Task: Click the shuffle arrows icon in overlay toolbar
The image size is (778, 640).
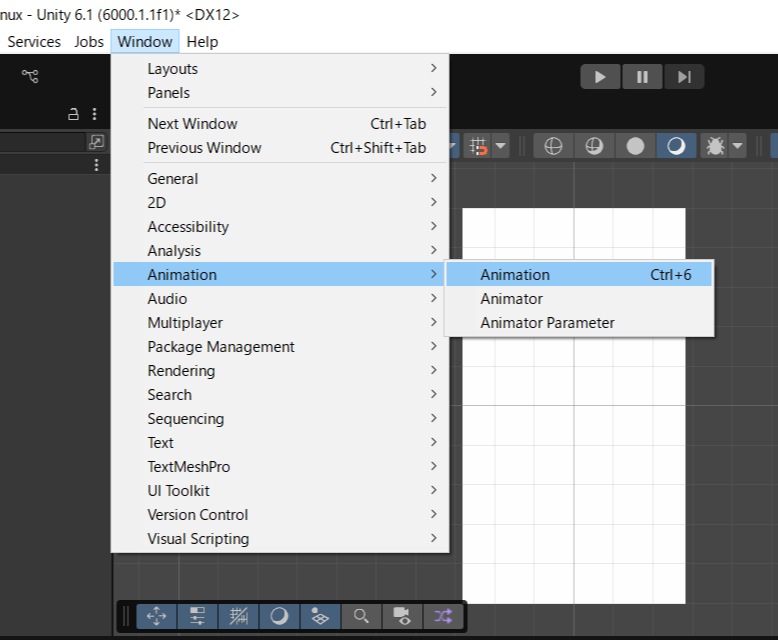Action: [x=443, y=616]
